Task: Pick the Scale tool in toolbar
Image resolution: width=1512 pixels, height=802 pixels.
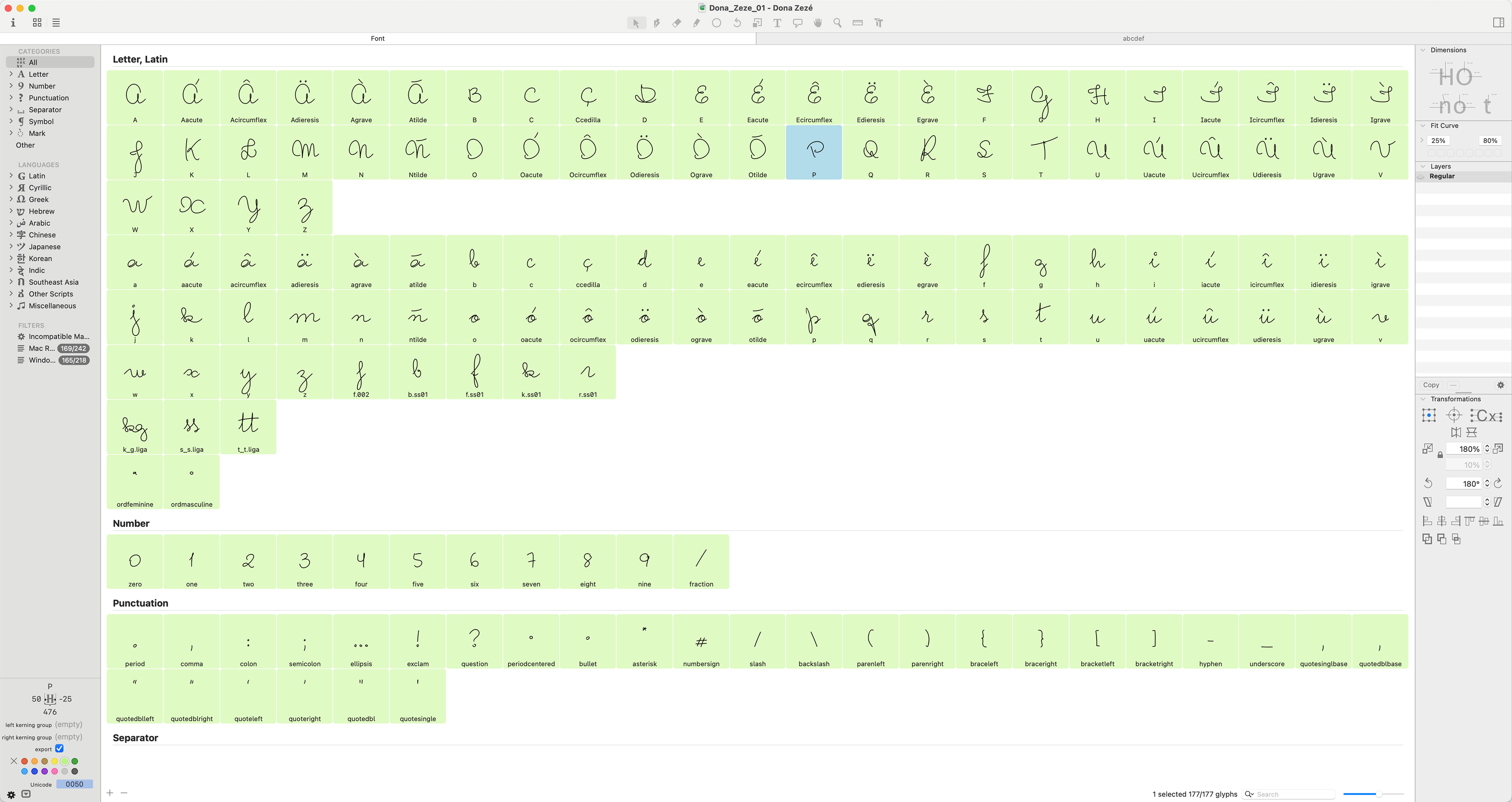Action: pos(757,23)
